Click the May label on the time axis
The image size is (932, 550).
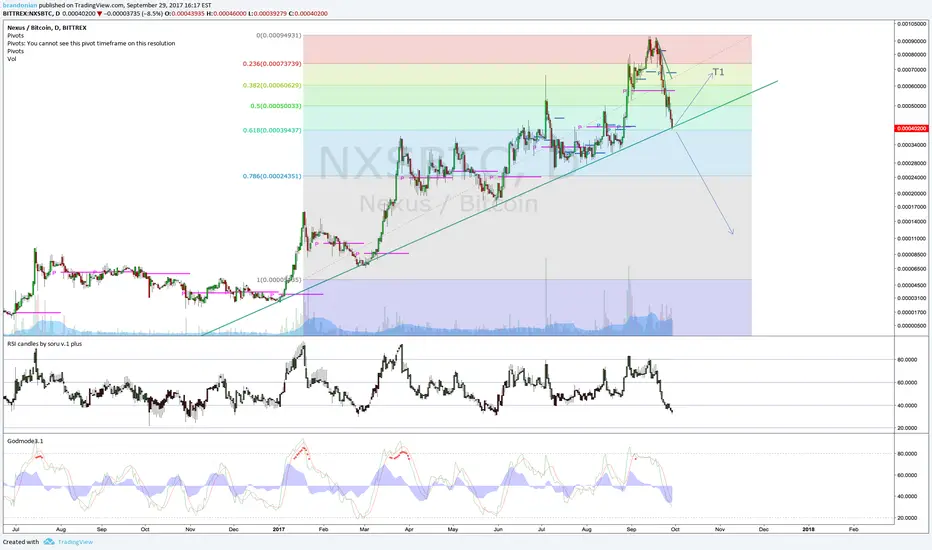coord(453,529)
